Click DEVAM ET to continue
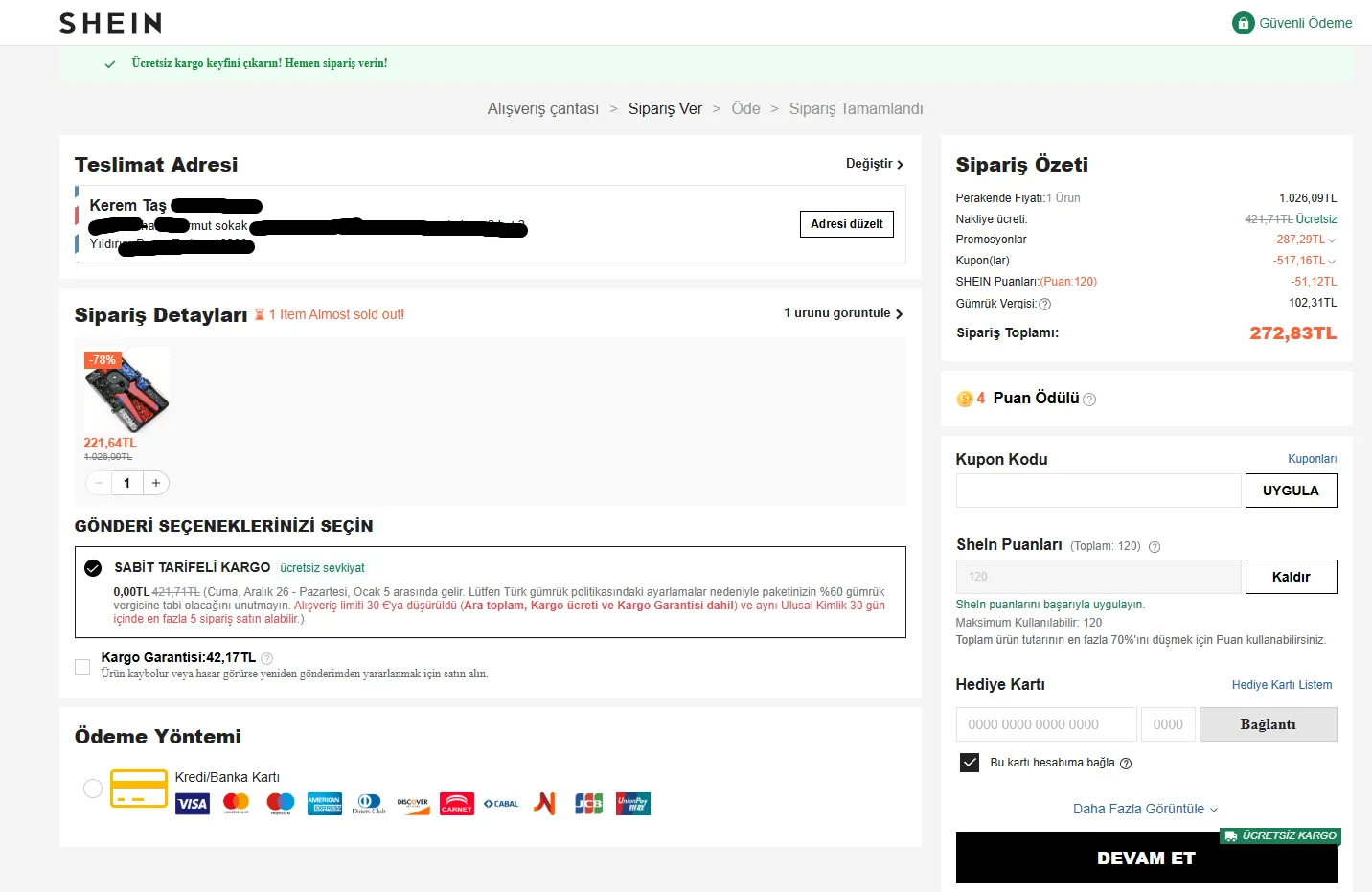Viewport: 1372px width, 892px height. point(1147,858)
